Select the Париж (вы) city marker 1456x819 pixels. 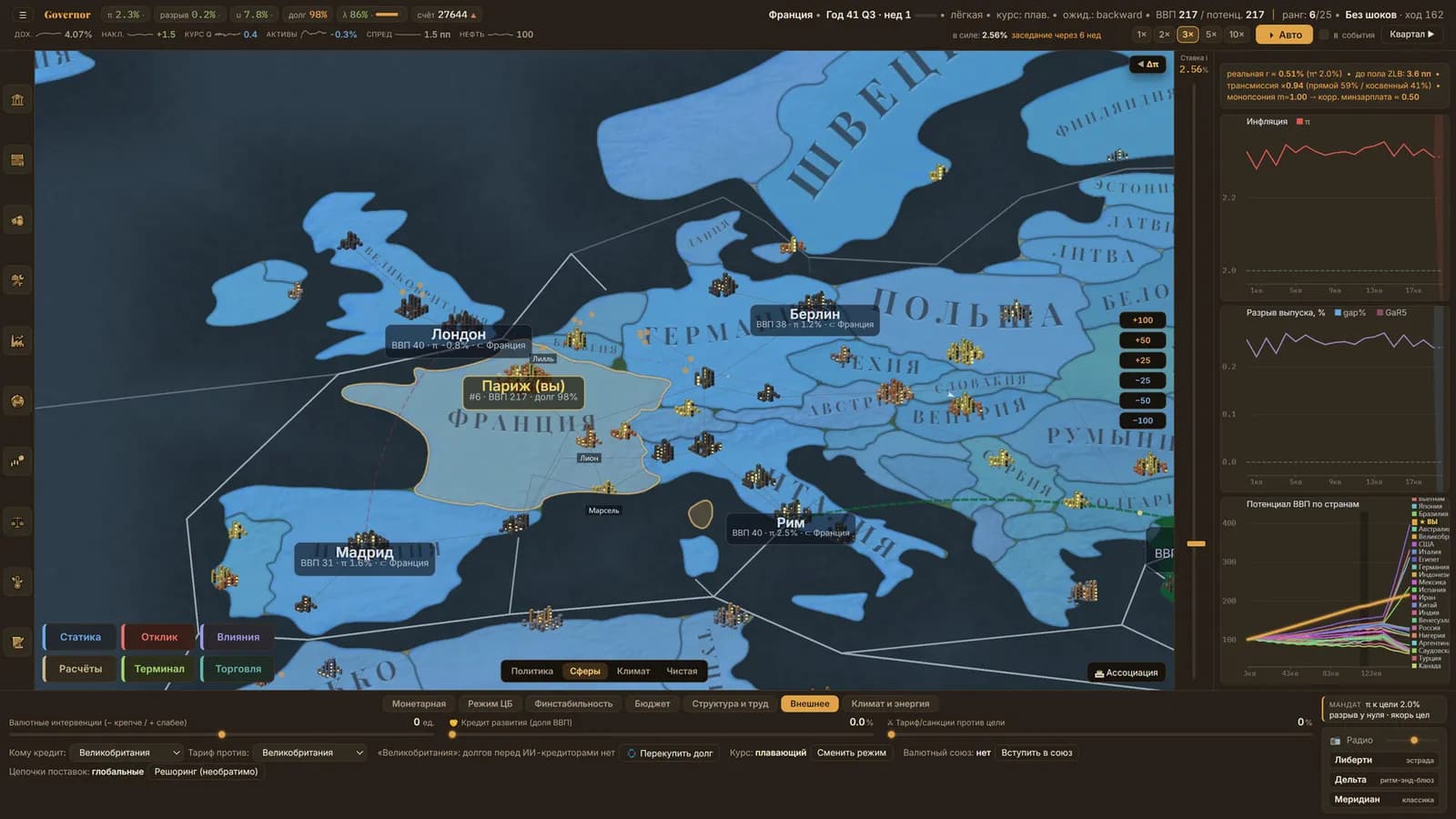coord(523,390)
